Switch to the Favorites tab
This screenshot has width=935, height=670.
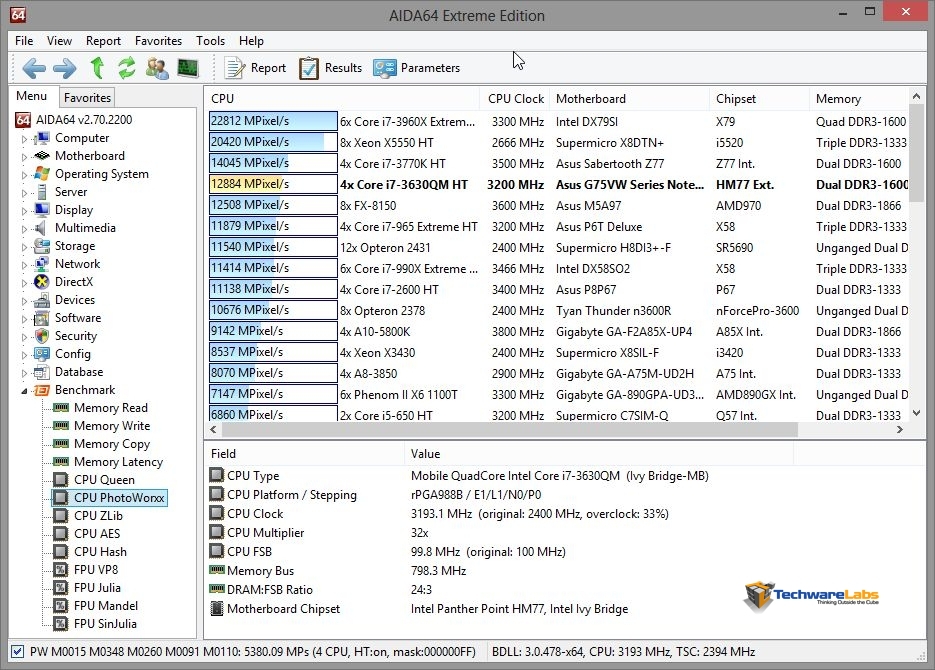click(x=87, y=98)
